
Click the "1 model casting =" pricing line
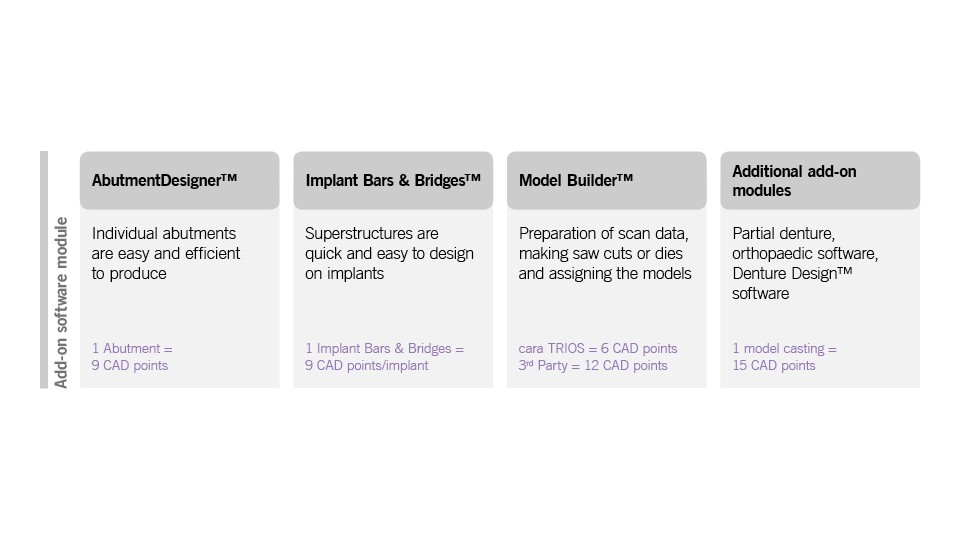click(x=785, y=349)
